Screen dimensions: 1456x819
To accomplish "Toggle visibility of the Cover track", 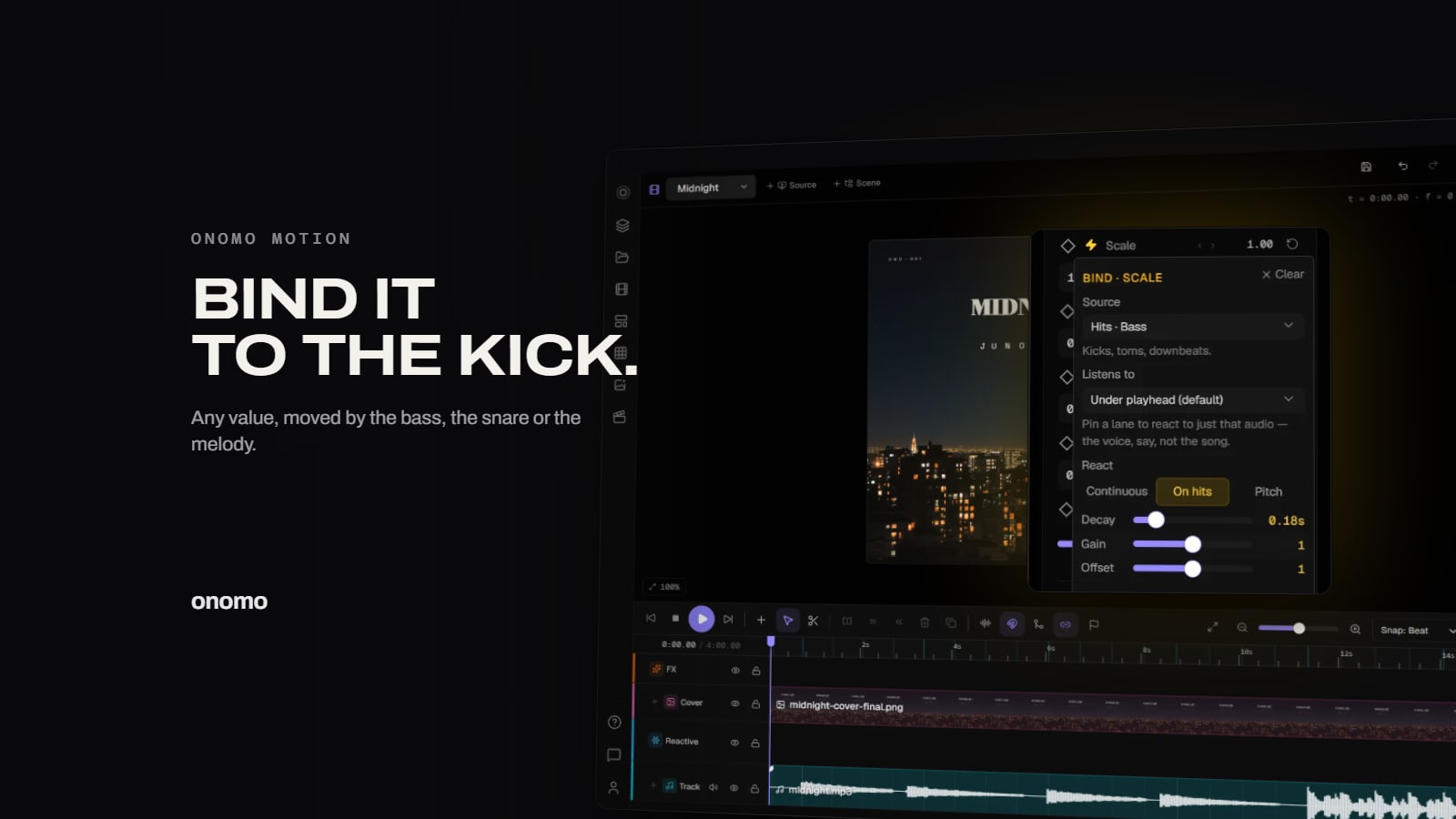I will pyautogui.click(x=735, y=703).
